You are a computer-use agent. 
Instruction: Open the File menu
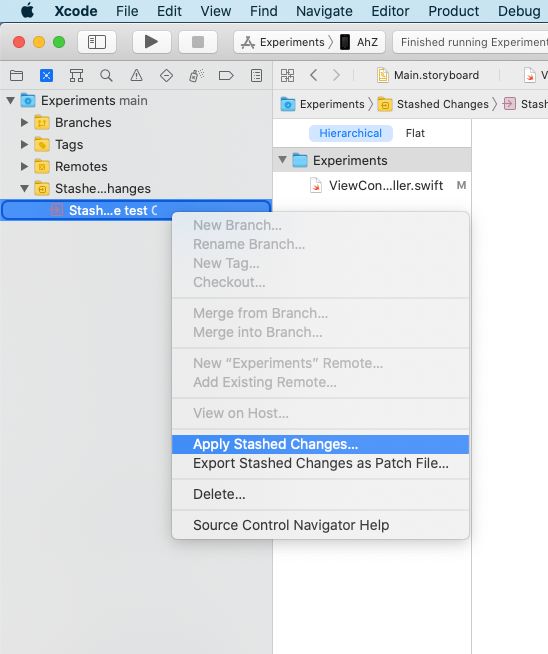point(127,11)
